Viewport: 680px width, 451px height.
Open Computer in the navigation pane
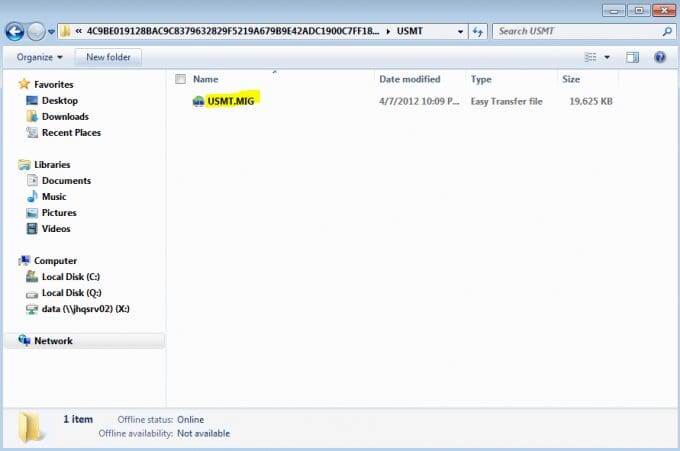click(x=56, y=261)
